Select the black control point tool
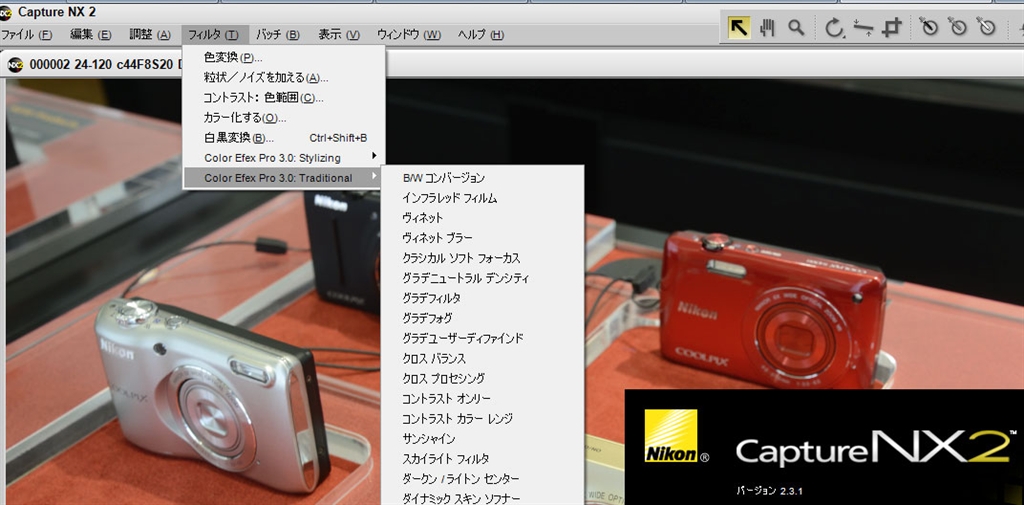1024x505 pixels. click(929, 27)
